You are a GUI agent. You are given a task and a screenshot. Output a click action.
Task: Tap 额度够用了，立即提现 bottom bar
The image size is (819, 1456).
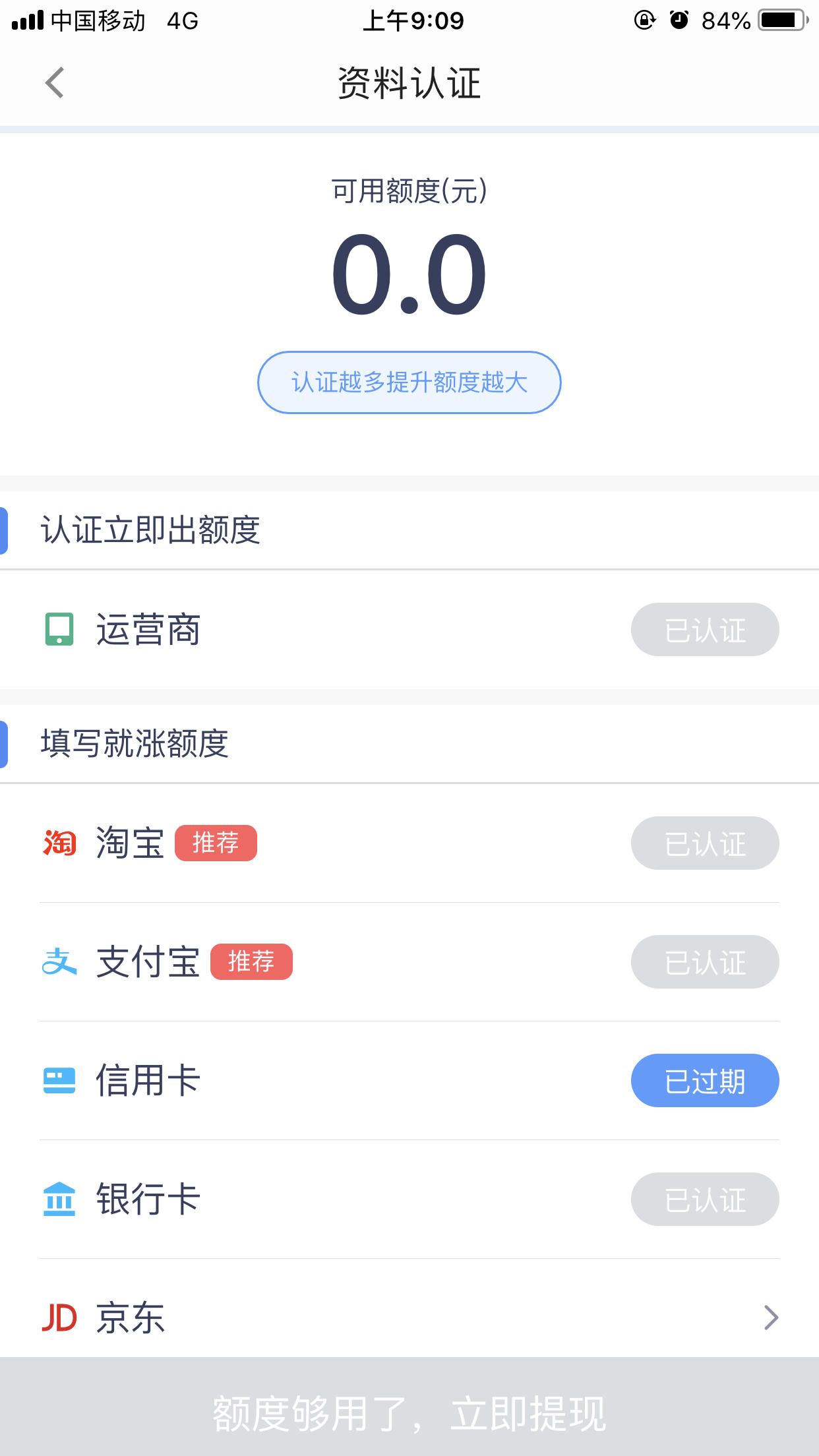[409, 1407]
